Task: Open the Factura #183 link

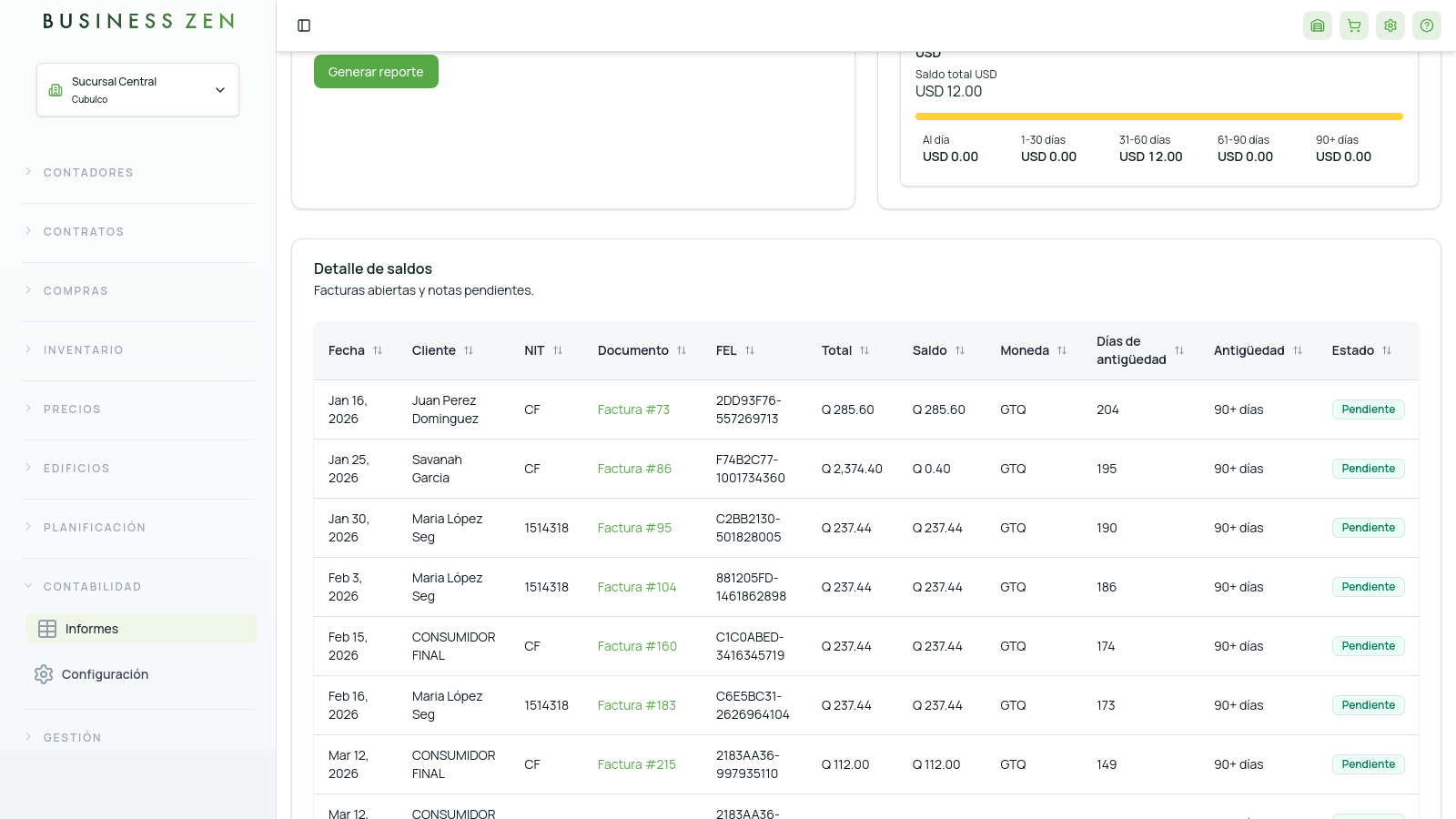Action: pyautogui.click(x=637, y=705)
